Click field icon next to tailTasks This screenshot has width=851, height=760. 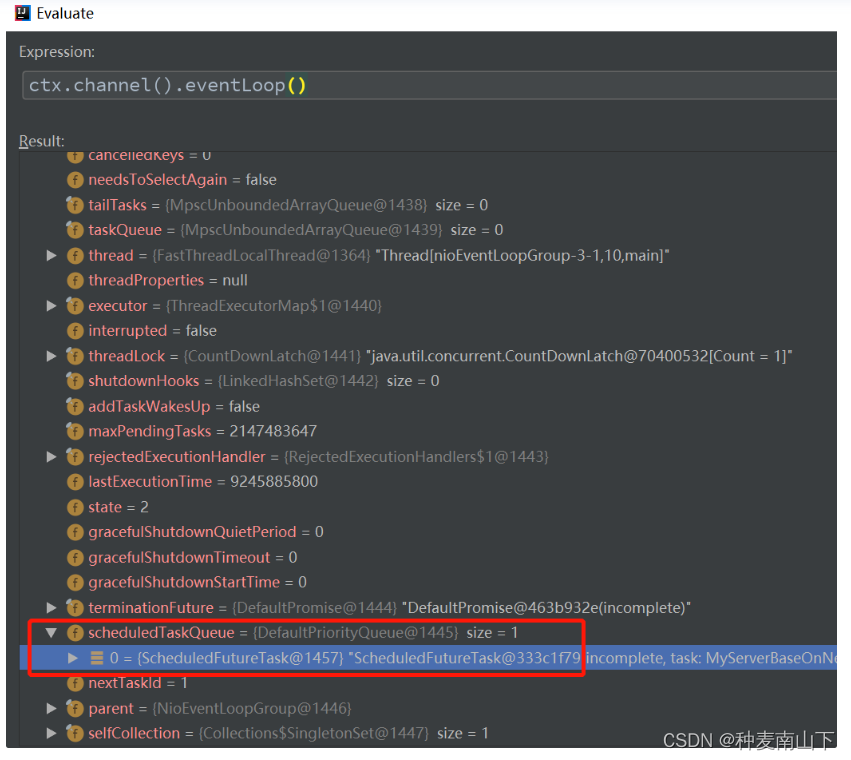[x=75, y=205]
